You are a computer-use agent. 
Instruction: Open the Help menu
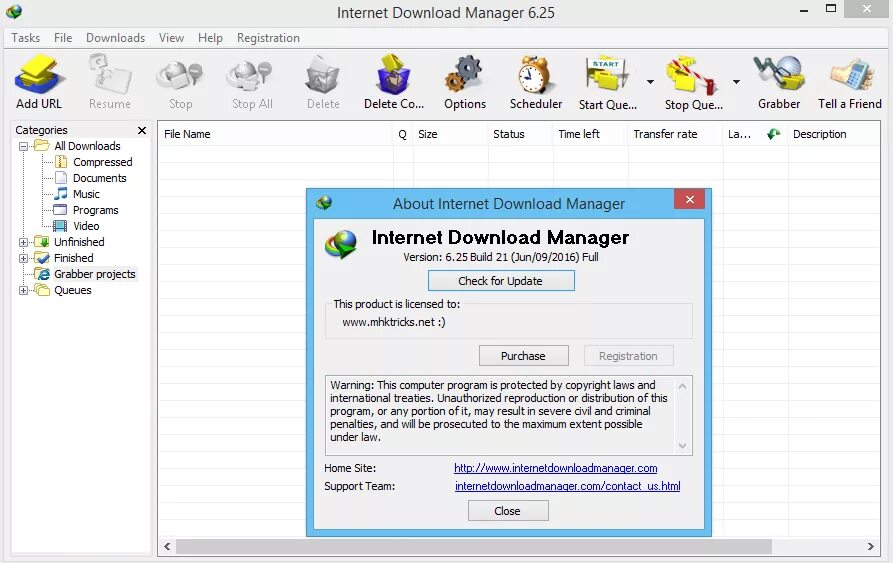click(210, 38)
